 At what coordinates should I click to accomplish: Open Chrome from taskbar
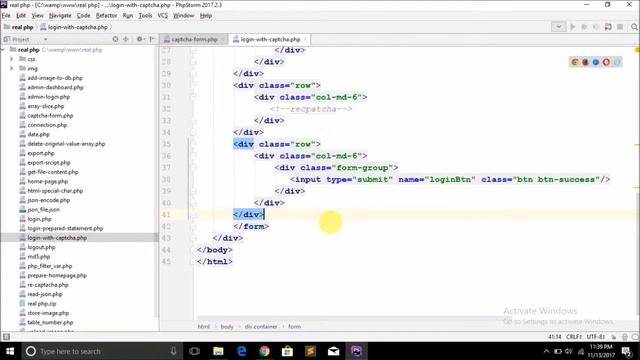pyautogui.click(x=264, y=351)
